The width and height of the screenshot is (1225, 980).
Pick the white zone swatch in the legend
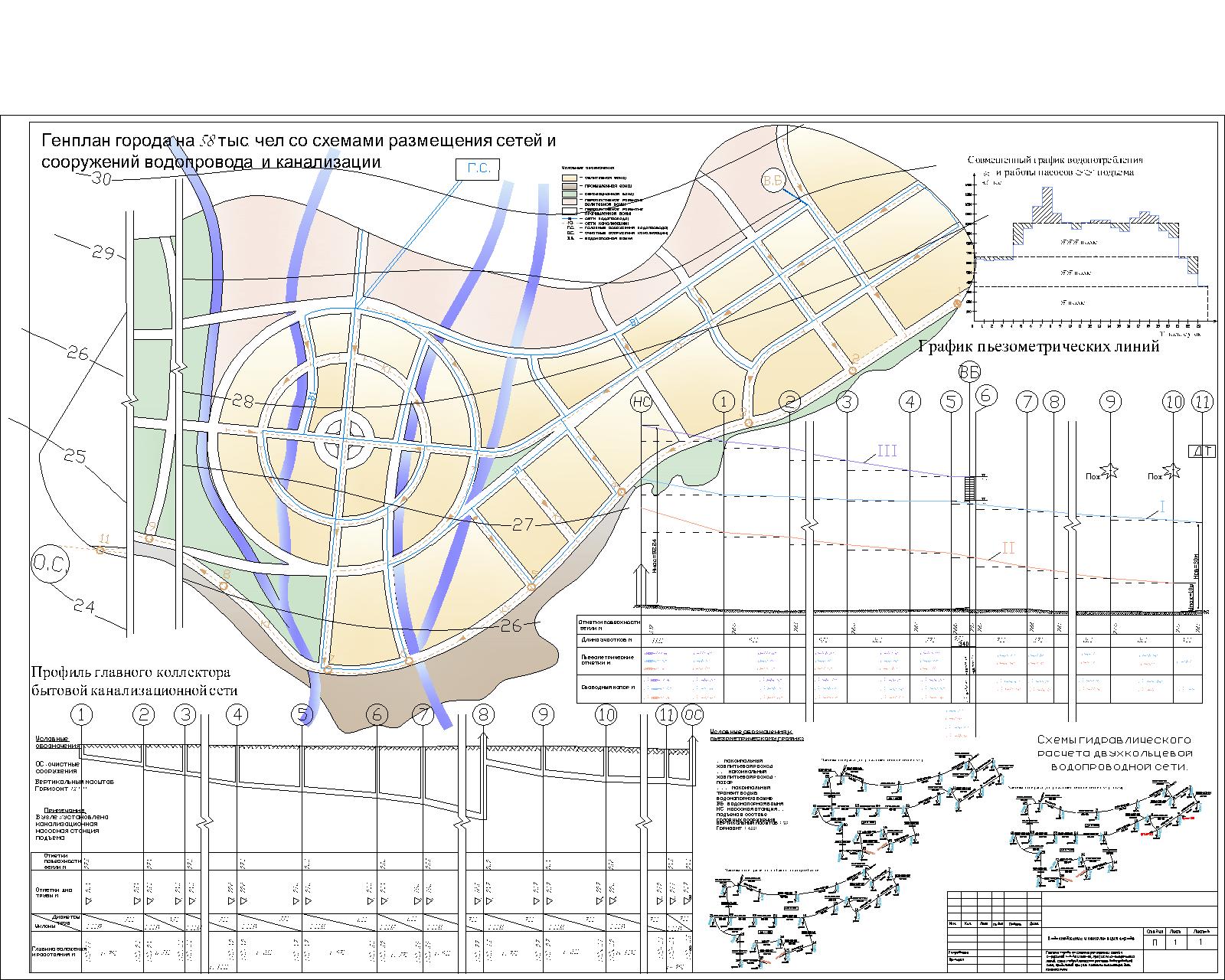tap(569, 211)
